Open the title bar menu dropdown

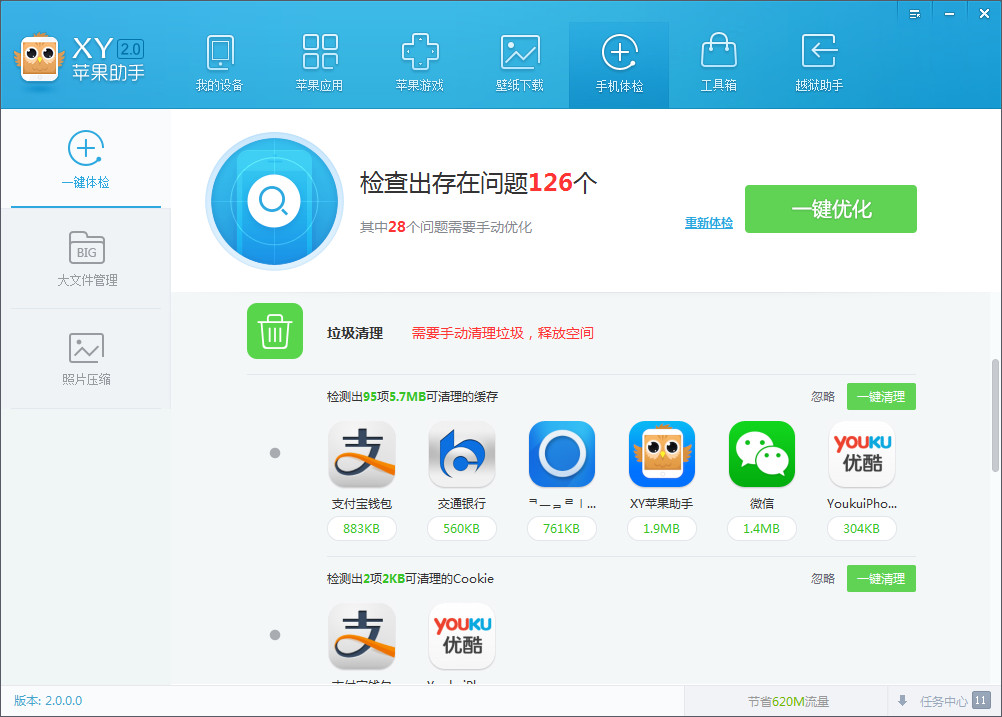coord(915,13)
